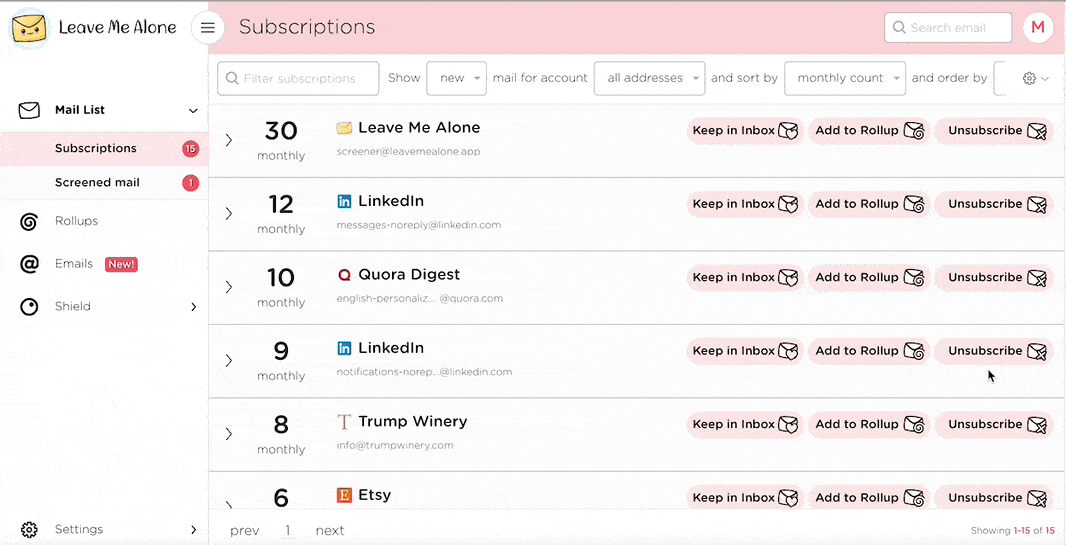1066x545 pixels.
Task: Unsubscribe from Trump Winery
Action: [x=994, y=424]
